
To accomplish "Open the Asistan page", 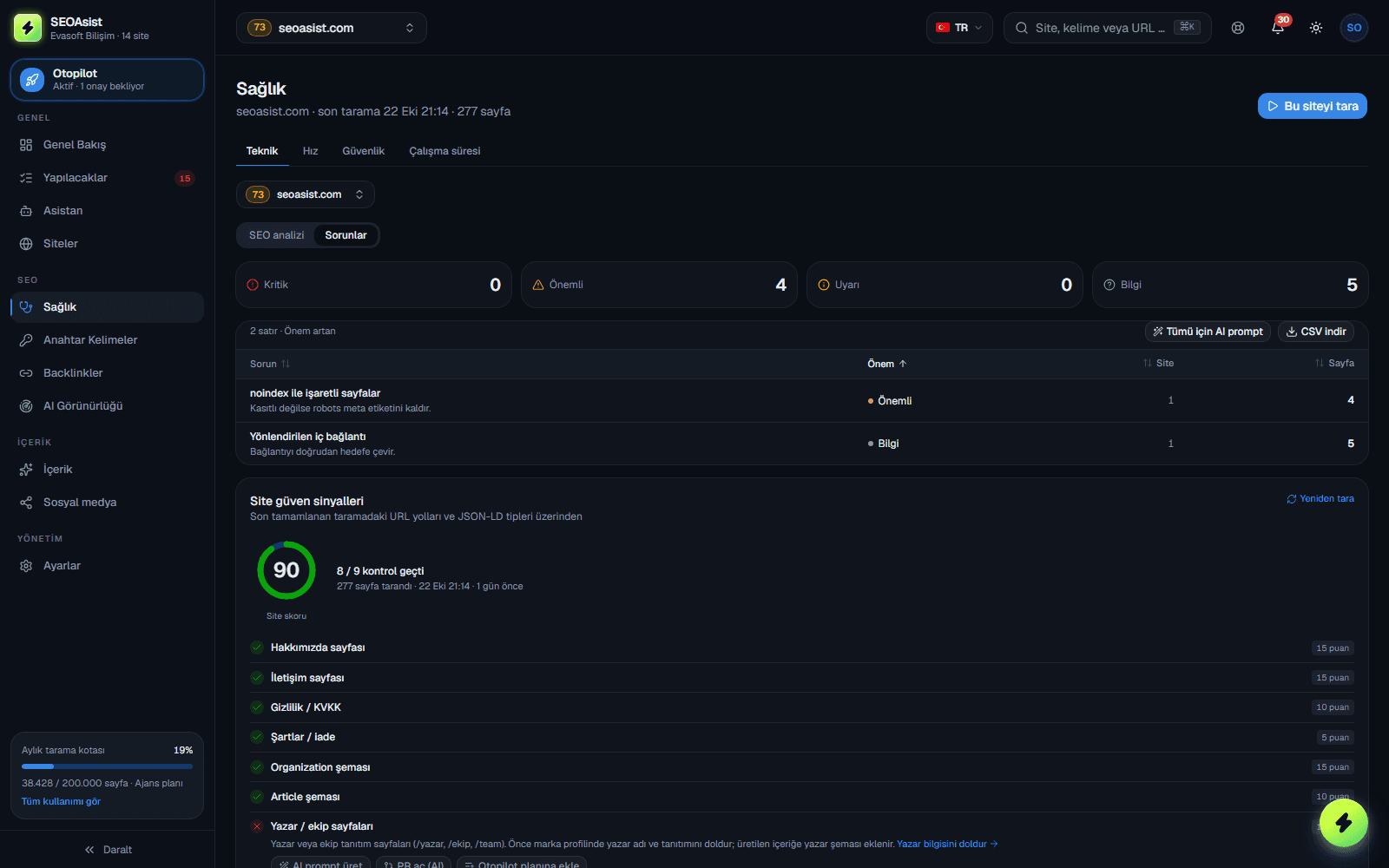I will tap(107, 211).
